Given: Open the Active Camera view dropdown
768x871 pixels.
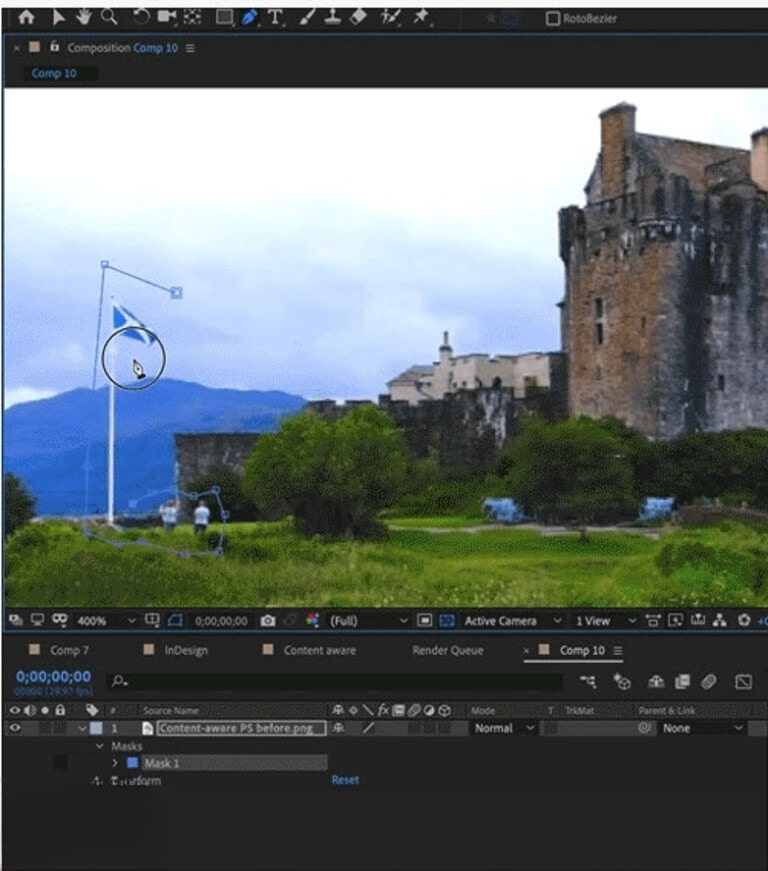Looking at the screenshot, I should click(x=513, y=620).
